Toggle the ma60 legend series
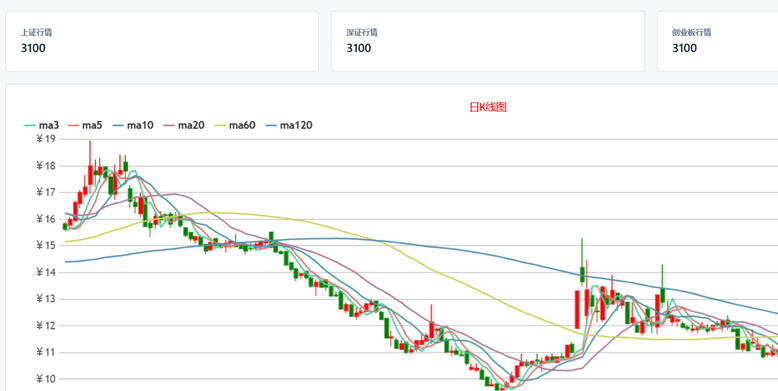Image resolution: width=778 pixels, height=391 pixels. tap(234, 126)
